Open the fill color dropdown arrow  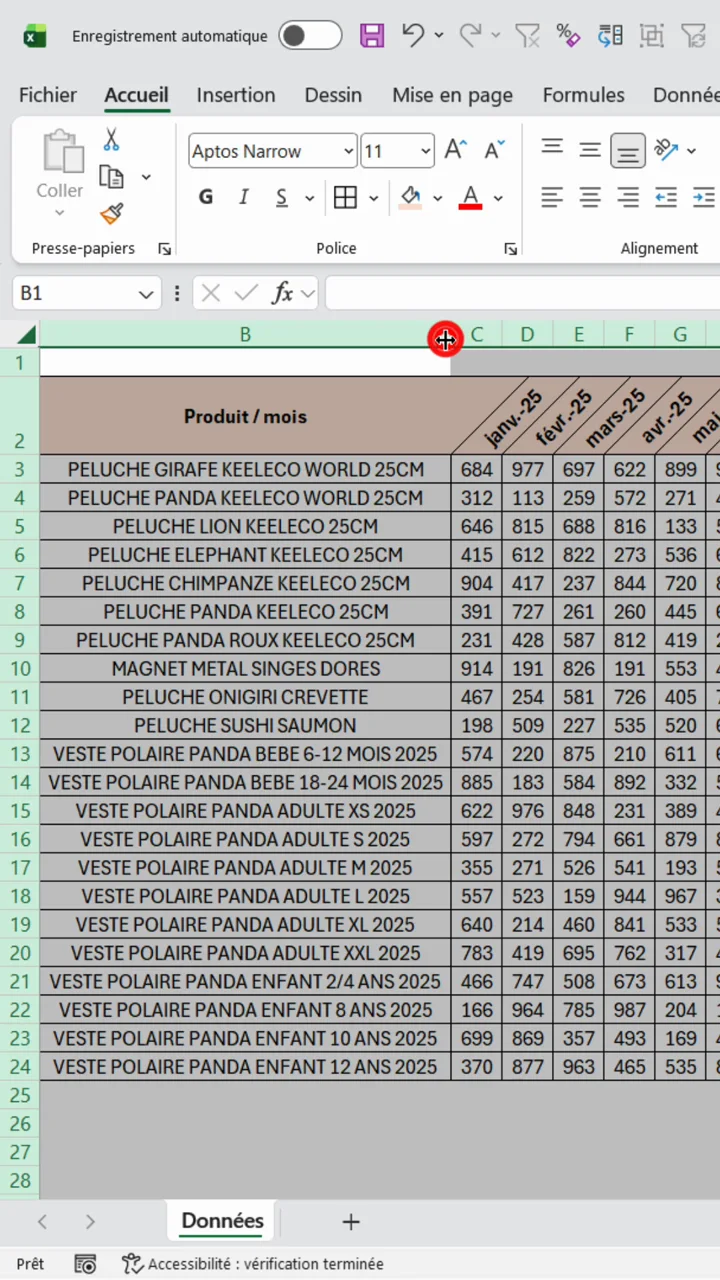pos(437,198)
